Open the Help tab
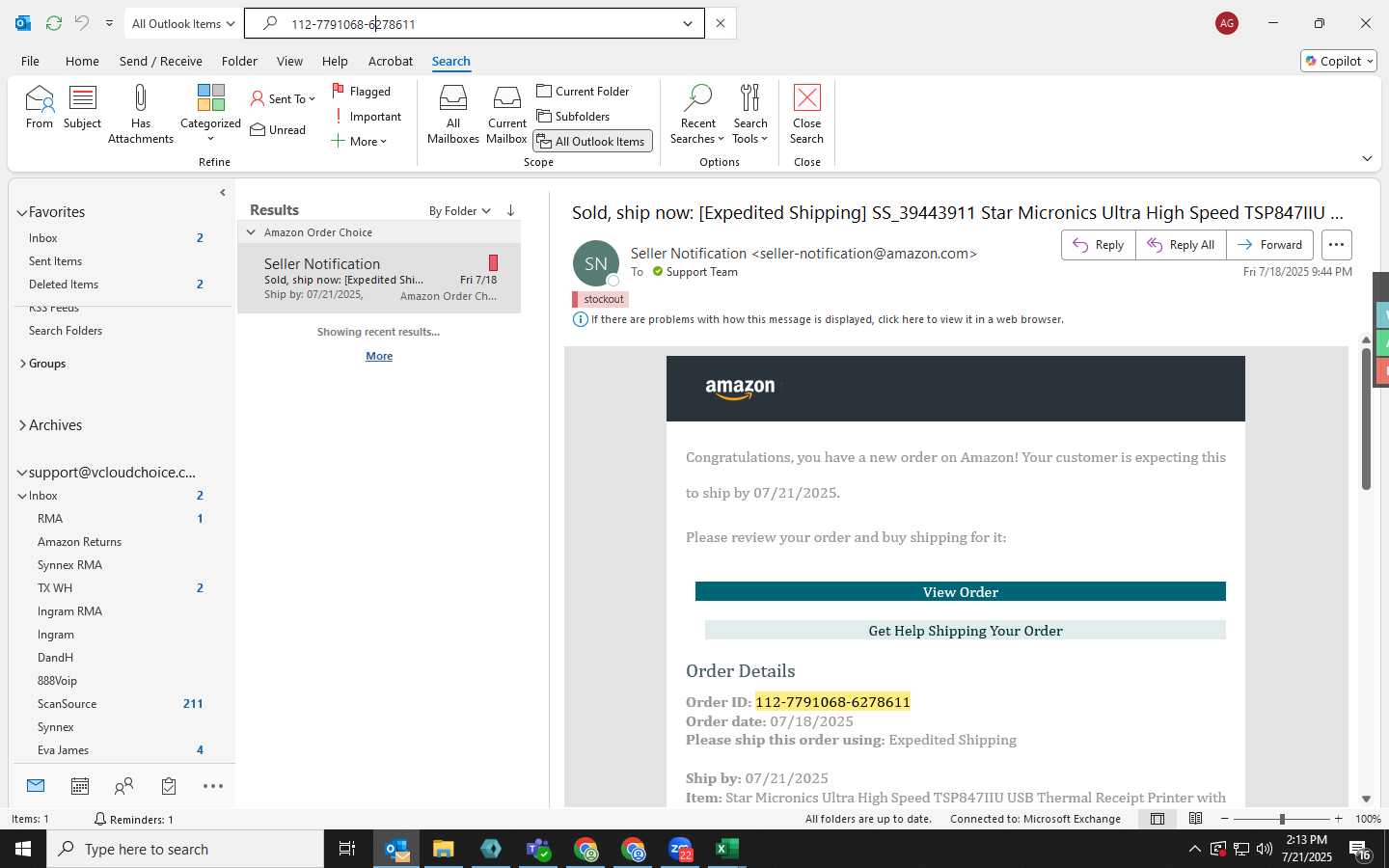Image resolution: width=1389 pixels, height=868 pixels. 335,61
